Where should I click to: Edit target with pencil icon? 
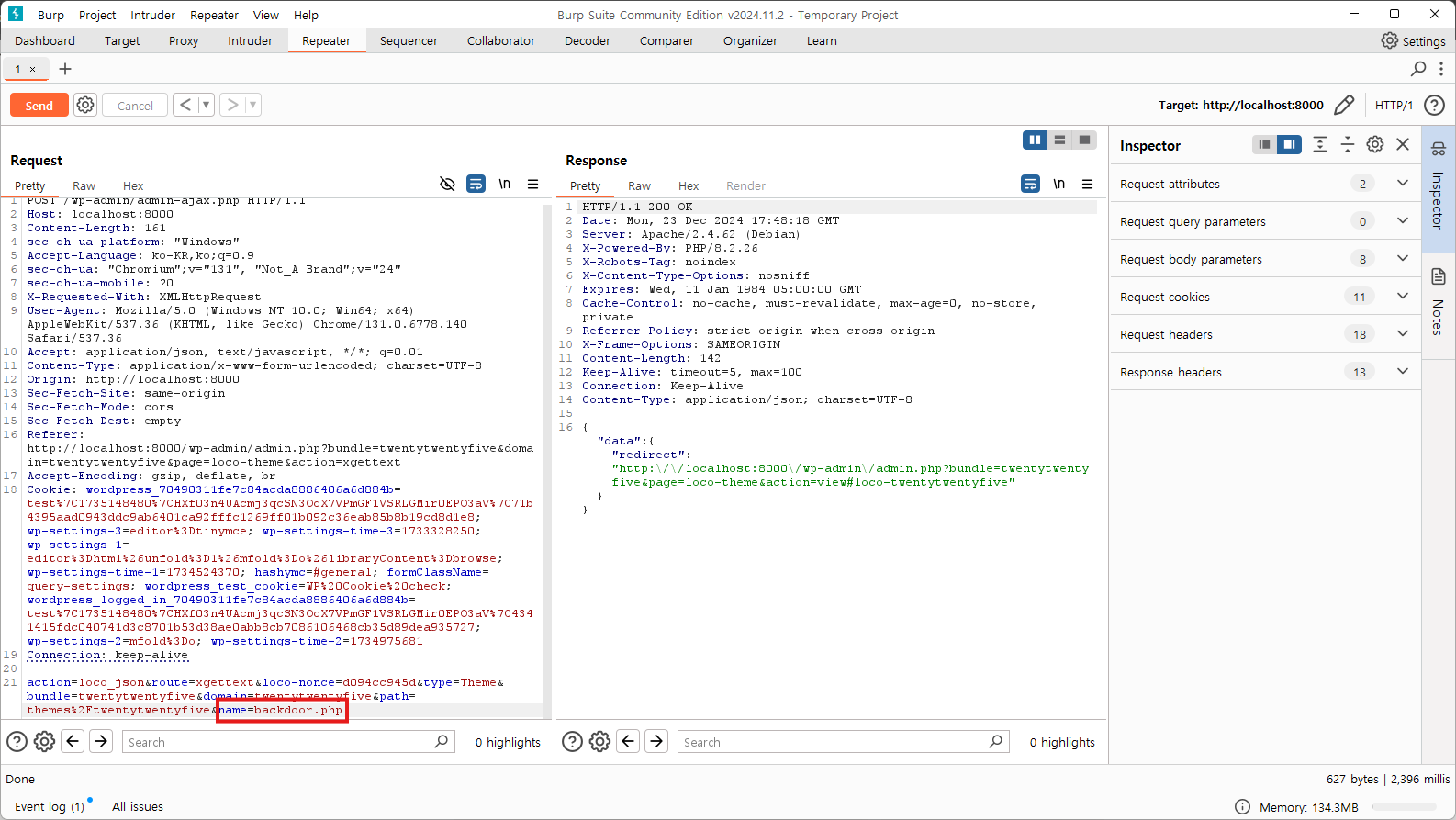point(1344,105)
